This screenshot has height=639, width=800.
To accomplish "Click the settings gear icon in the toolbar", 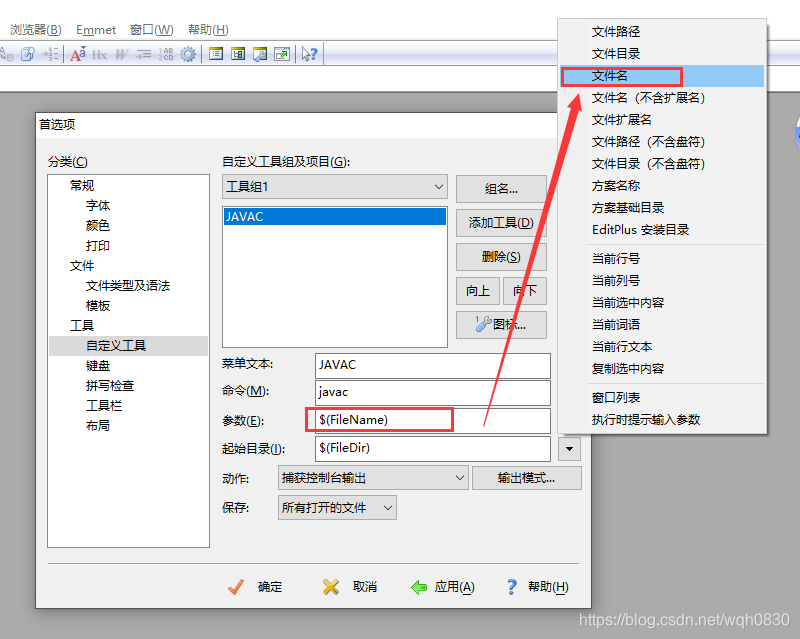I will pyautogui.click(x=188, y=53).
